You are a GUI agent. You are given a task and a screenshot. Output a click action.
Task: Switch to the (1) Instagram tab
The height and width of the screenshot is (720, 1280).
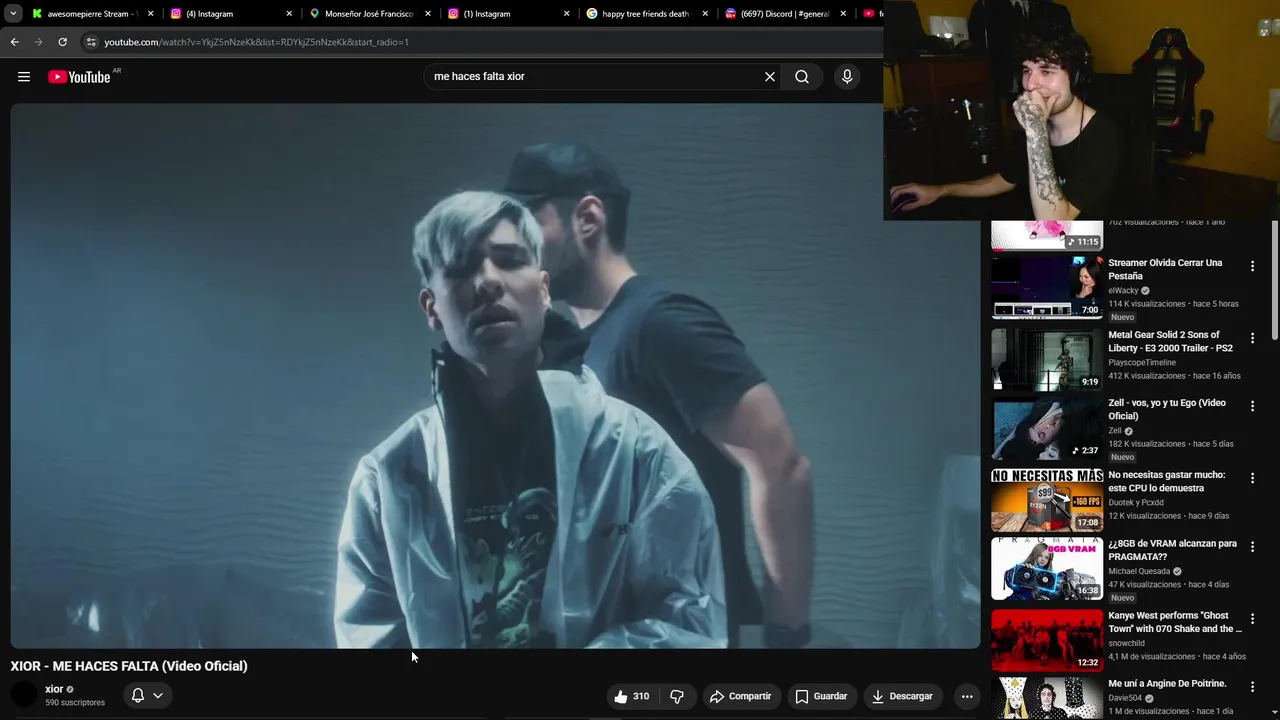pos(508,14)
